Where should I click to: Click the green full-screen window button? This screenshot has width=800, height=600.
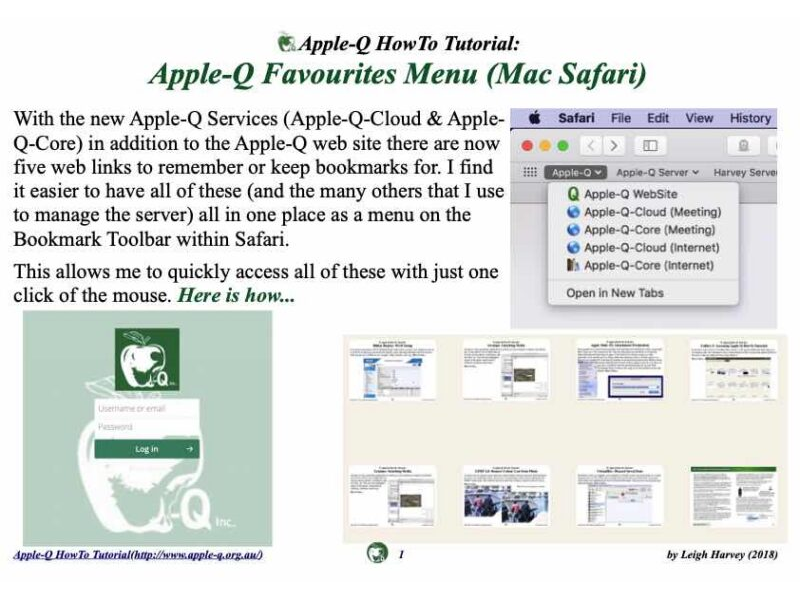563,146
